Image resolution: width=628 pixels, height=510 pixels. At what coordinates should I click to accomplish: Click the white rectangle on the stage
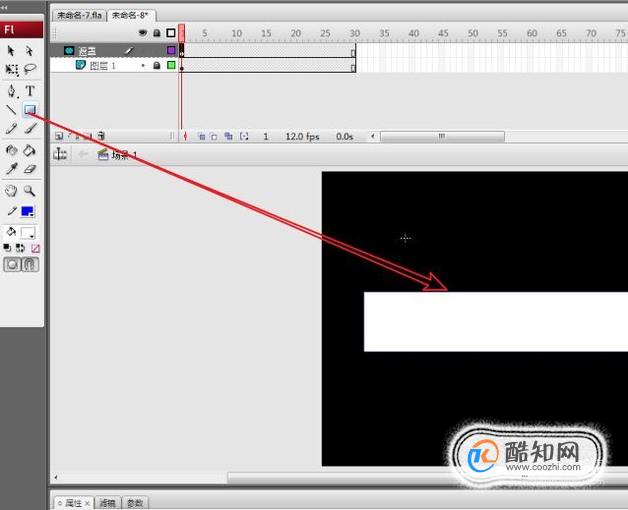[496, 322]
